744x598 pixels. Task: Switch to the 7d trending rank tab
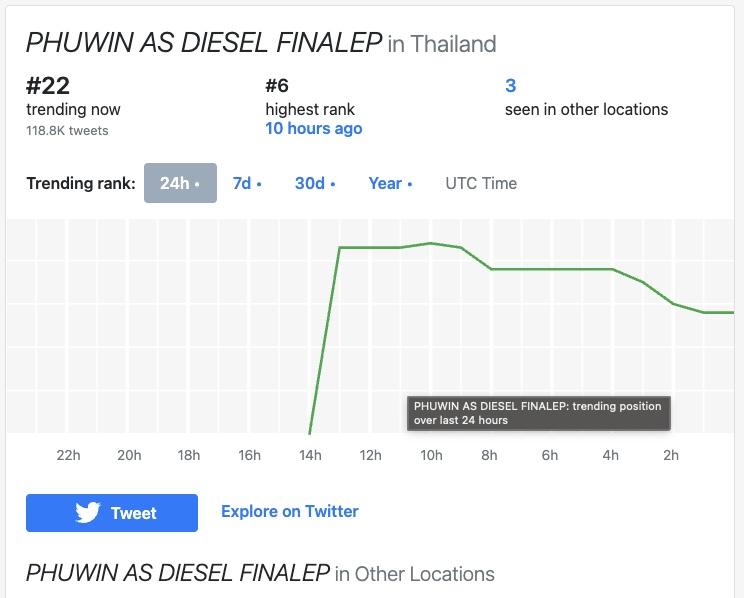pos(246,183)
